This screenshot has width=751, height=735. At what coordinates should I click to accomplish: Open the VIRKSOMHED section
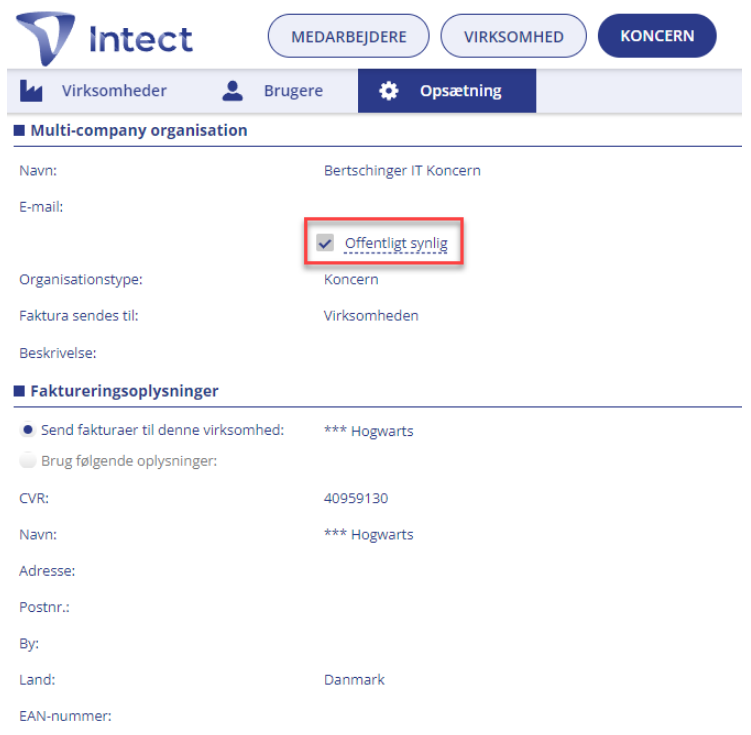click(513, 36)
